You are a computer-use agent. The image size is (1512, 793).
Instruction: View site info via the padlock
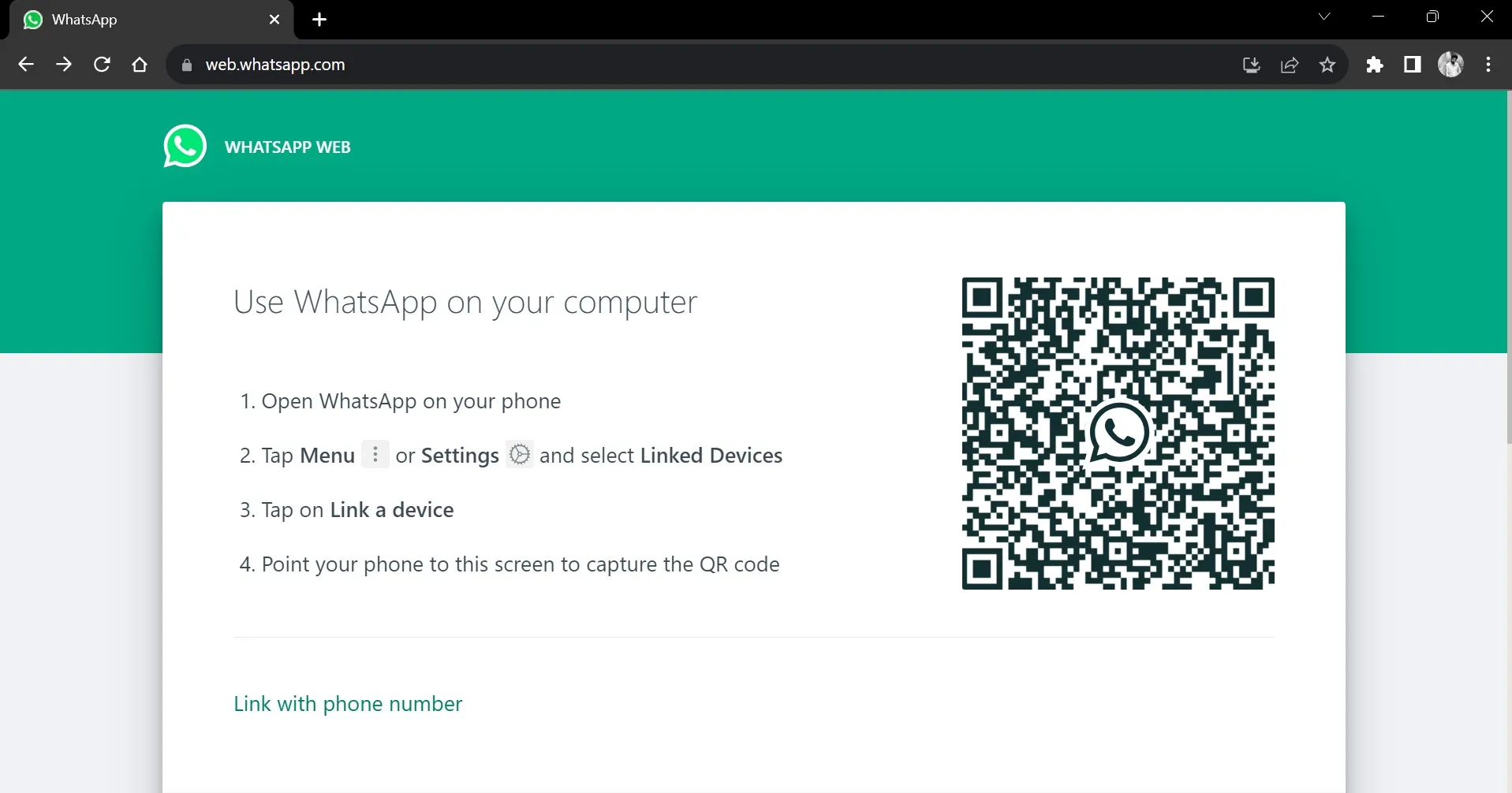coord(187,65)
